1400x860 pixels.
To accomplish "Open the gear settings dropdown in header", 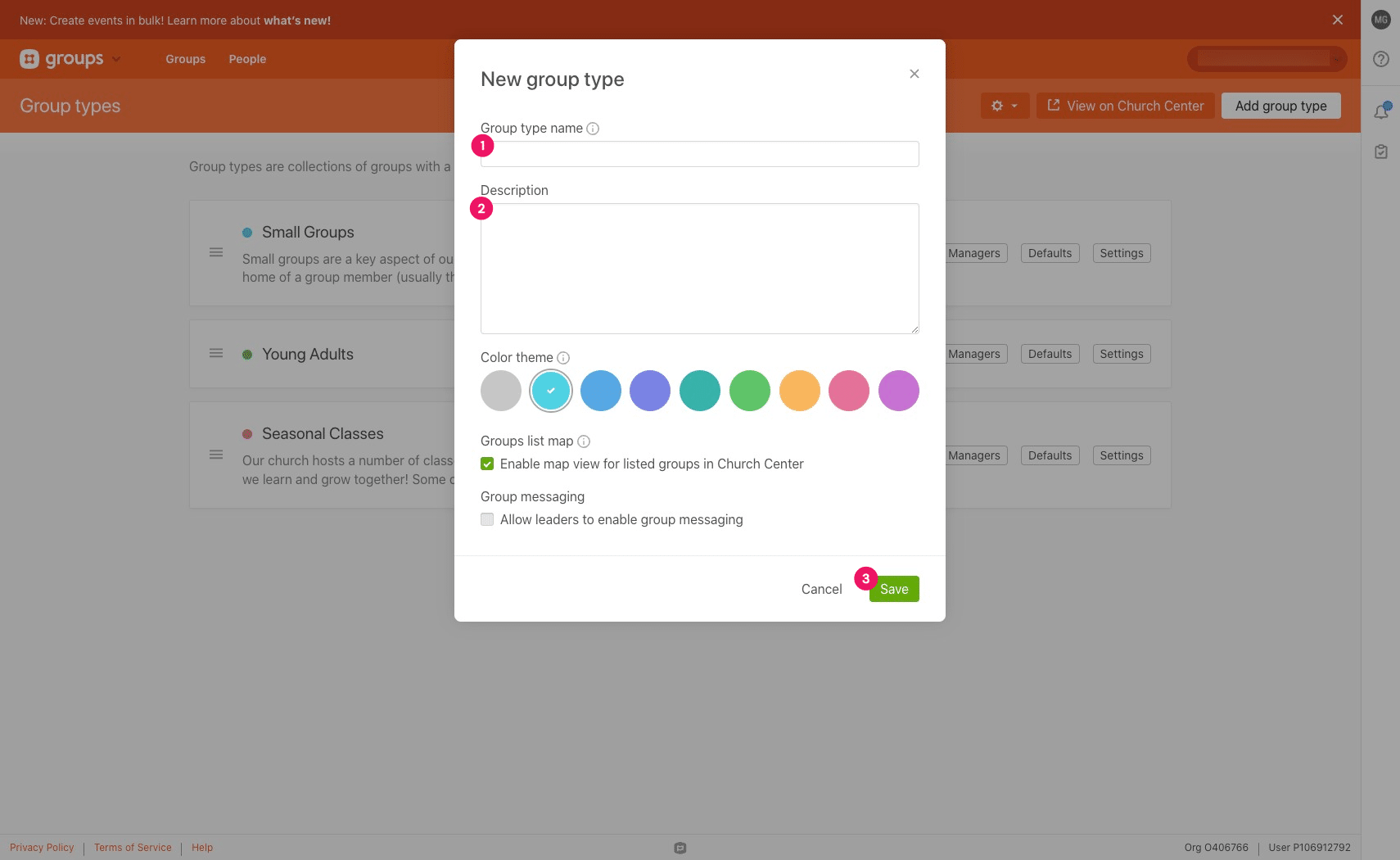I will (x=1005, y=106).
